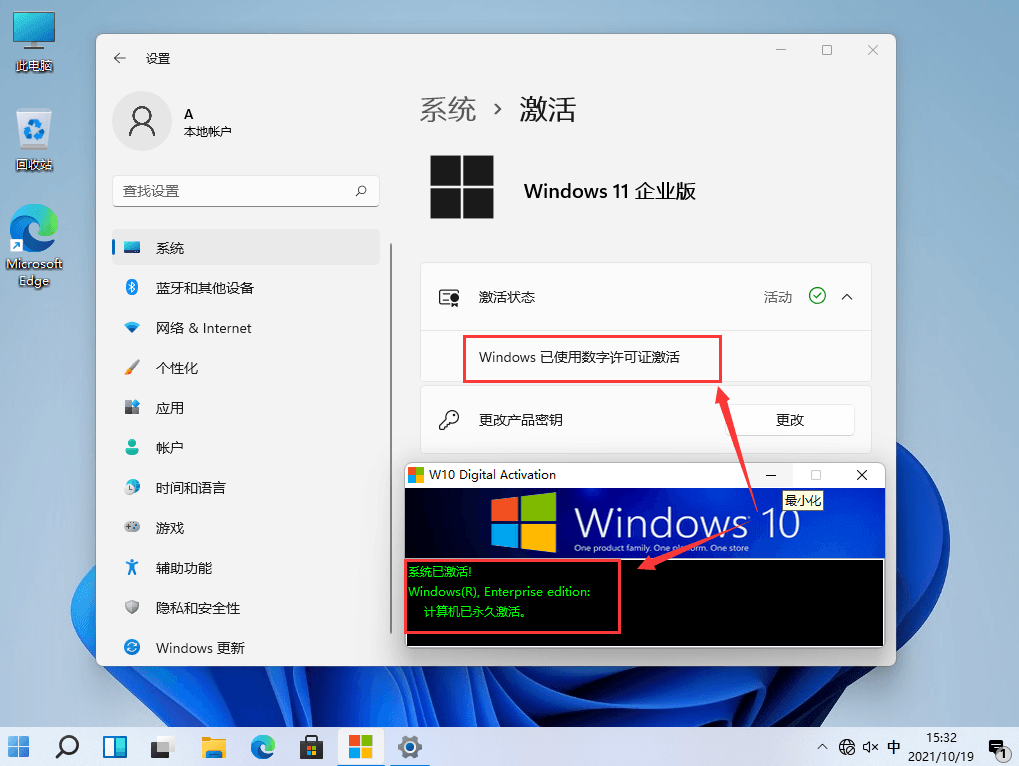Open taskbar Search
1019x766 pixels.
67,747
